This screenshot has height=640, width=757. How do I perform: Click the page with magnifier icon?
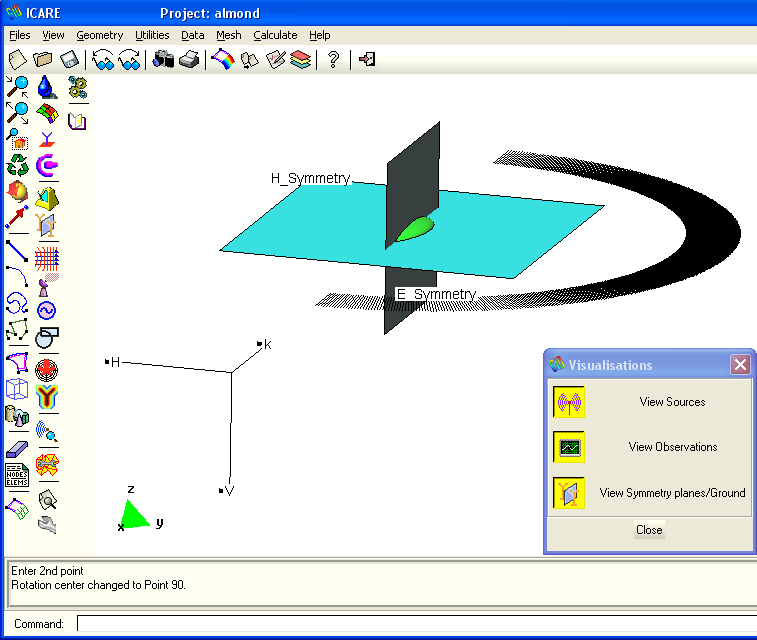tap(48, 500)
